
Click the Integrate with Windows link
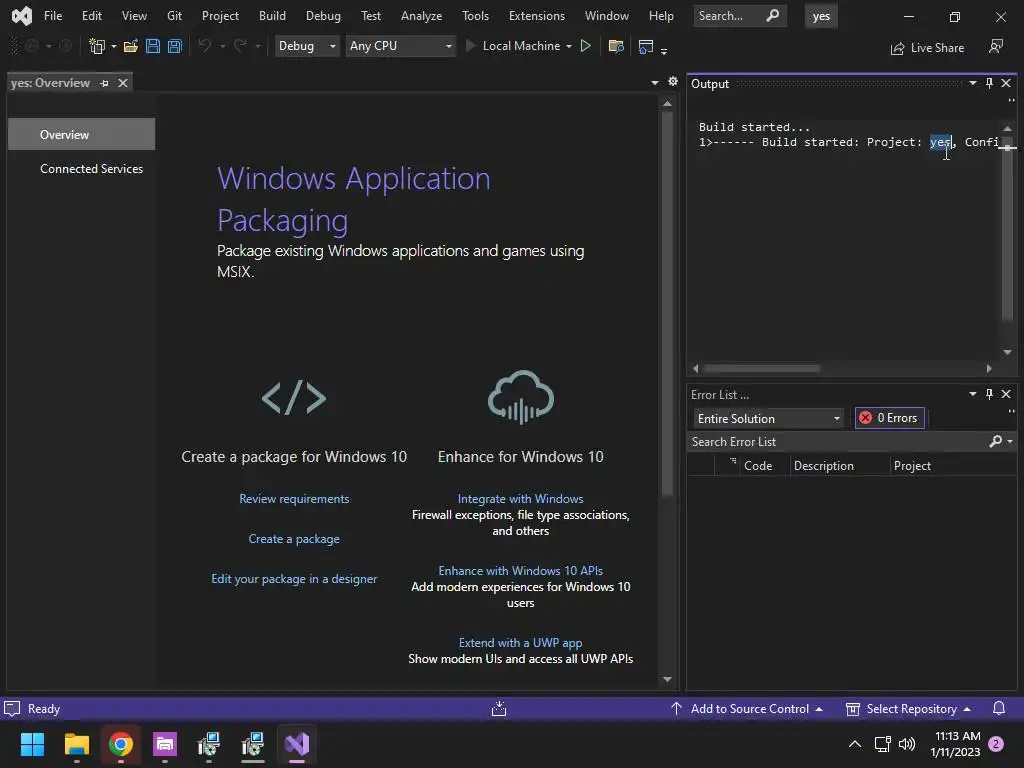click(x=520, y=498)
